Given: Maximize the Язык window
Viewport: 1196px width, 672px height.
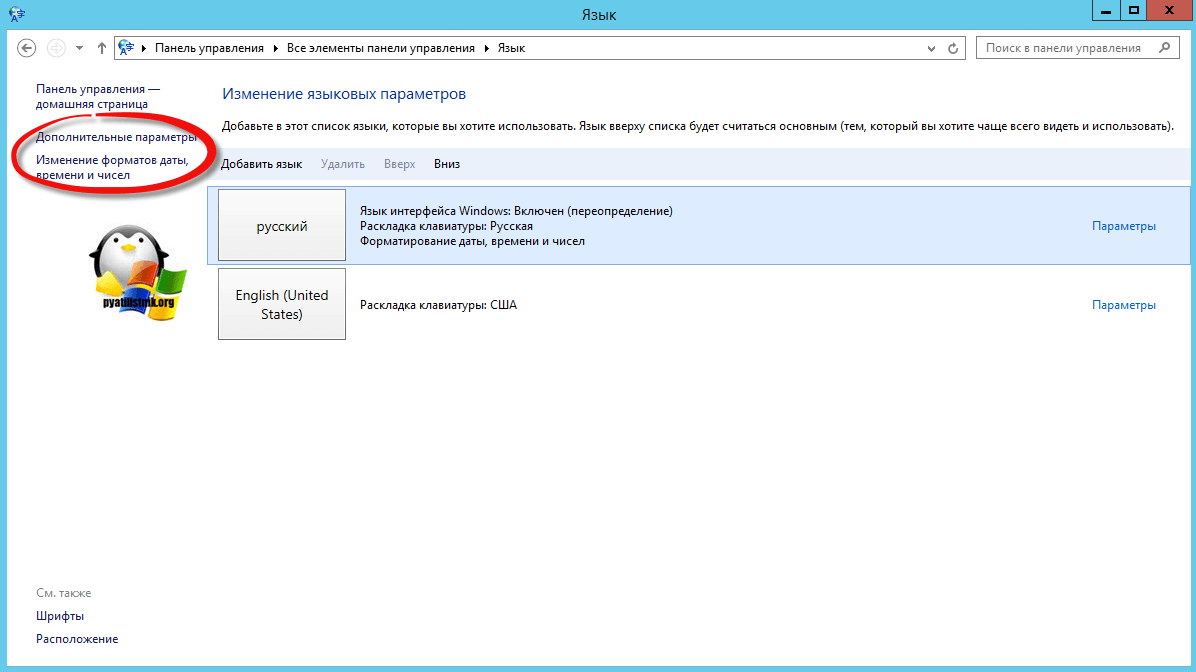Looking at the screenshot, I should coord(1133,10).
